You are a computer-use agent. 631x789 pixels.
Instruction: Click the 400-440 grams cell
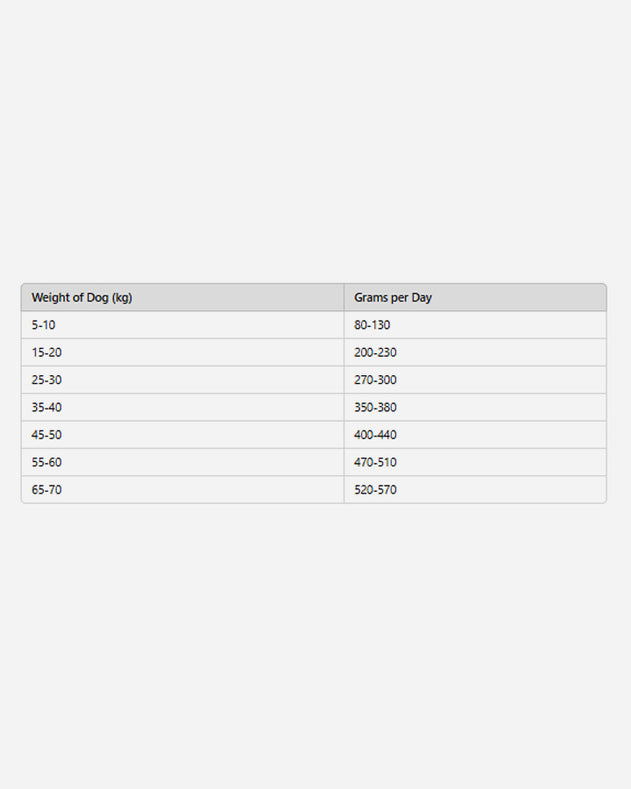pos(375,435)
